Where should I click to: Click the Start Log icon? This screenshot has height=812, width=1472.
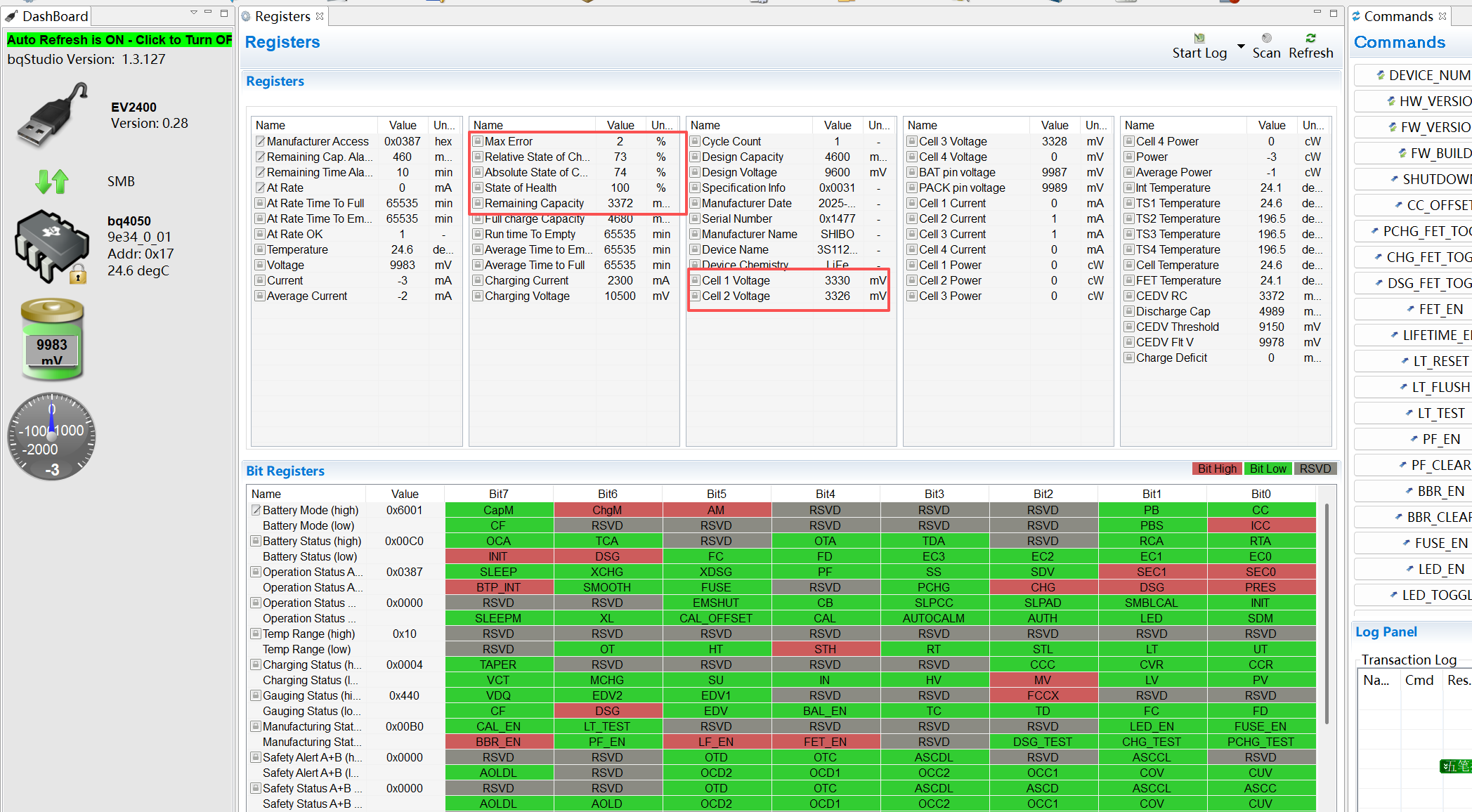[1199, 39]
